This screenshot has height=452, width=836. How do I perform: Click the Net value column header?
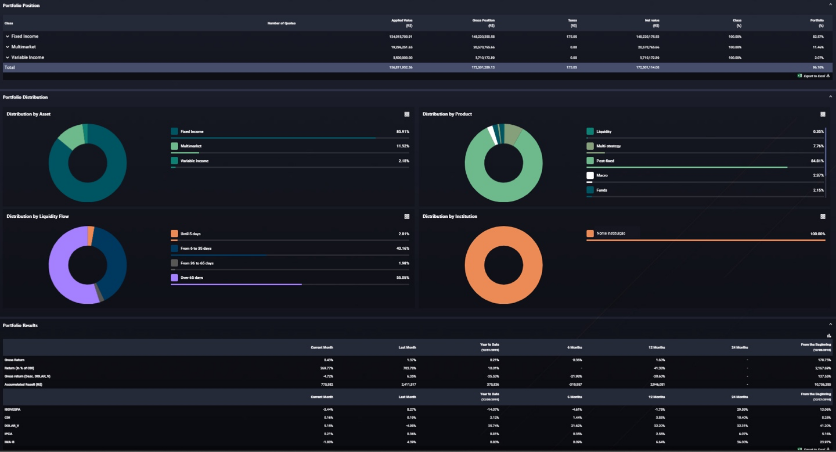pos(652,23)
